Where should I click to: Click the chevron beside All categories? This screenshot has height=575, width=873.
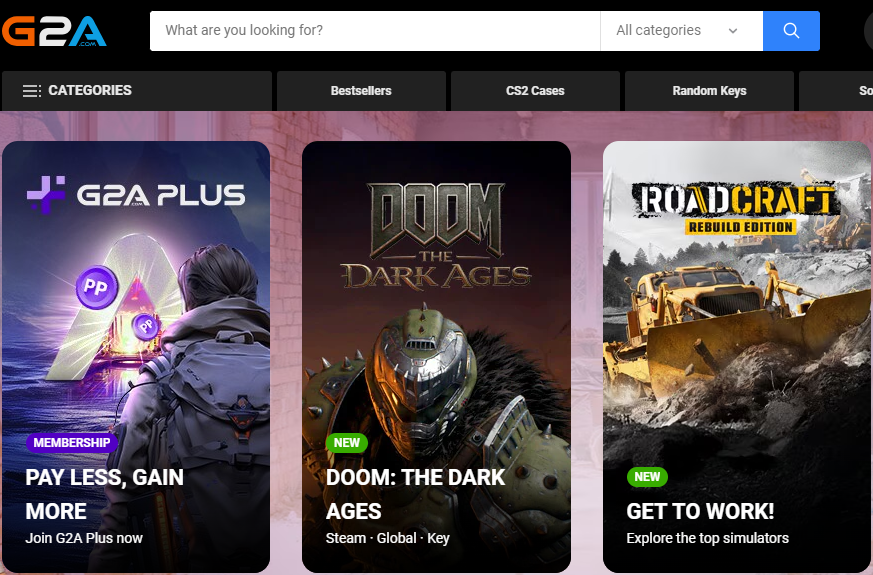(x=733, y=31)
